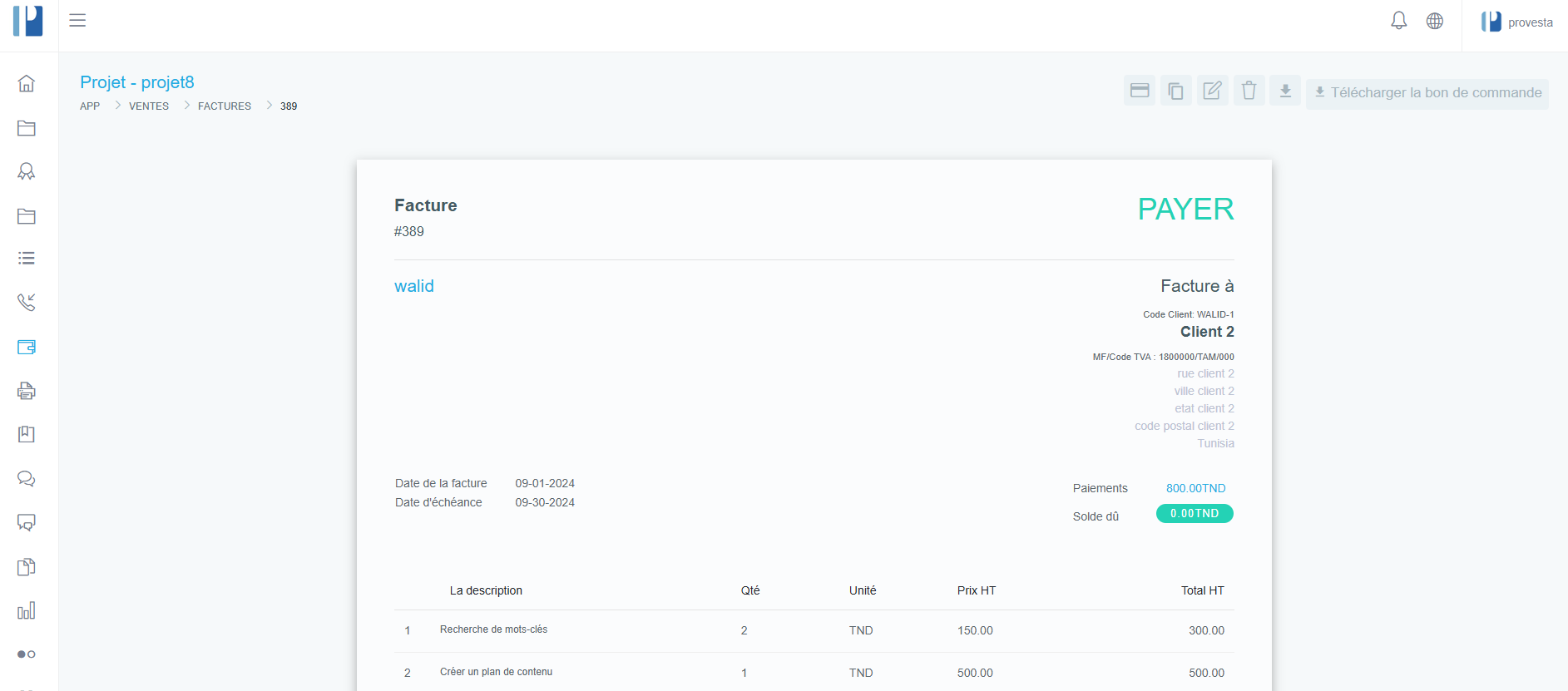
Task: Navigate to FACTURES in breadcrumb
Action: 225,106
